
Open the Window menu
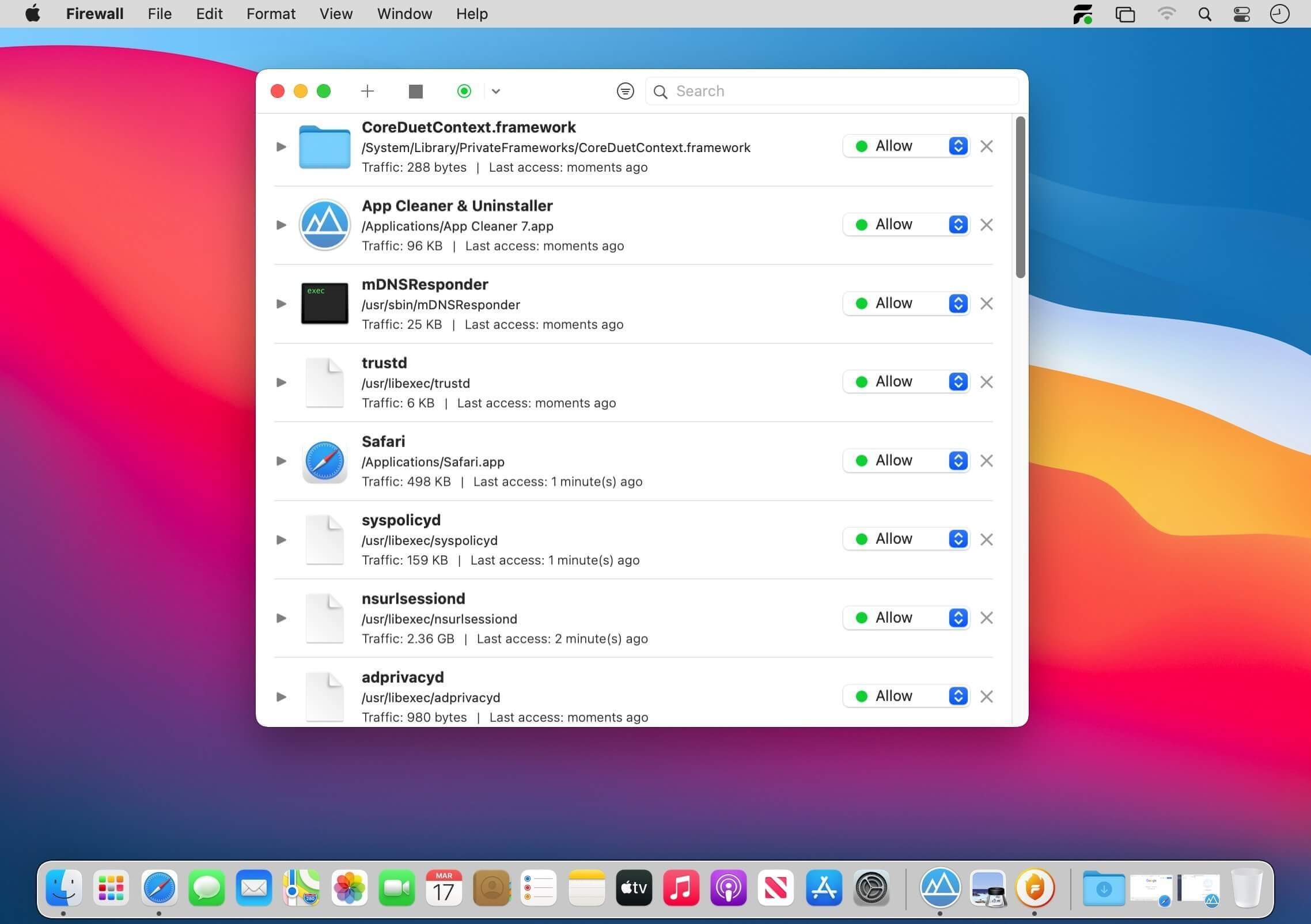[x=404, y=14]
